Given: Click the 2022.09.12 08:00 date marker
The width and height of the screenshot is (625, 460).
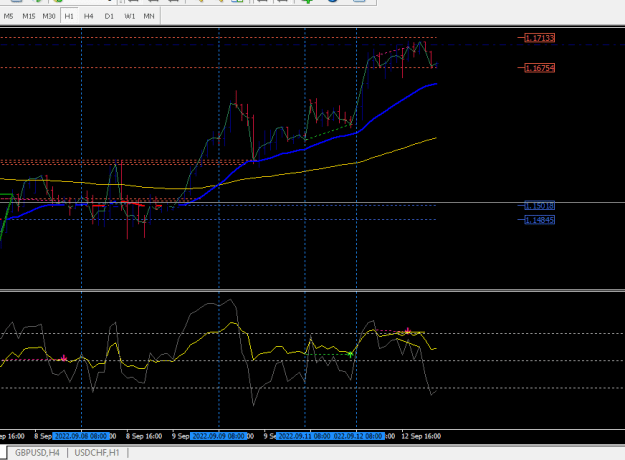Looking at the screenshot, I should click(x=359, y=436).
